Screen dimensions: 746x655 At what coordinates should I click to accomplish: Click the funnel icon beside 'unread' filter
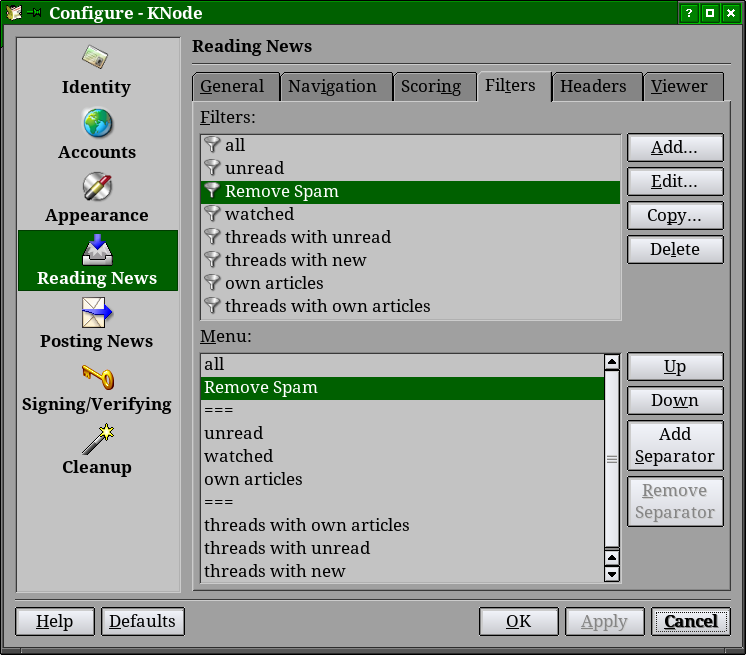(x=212, y=167)
